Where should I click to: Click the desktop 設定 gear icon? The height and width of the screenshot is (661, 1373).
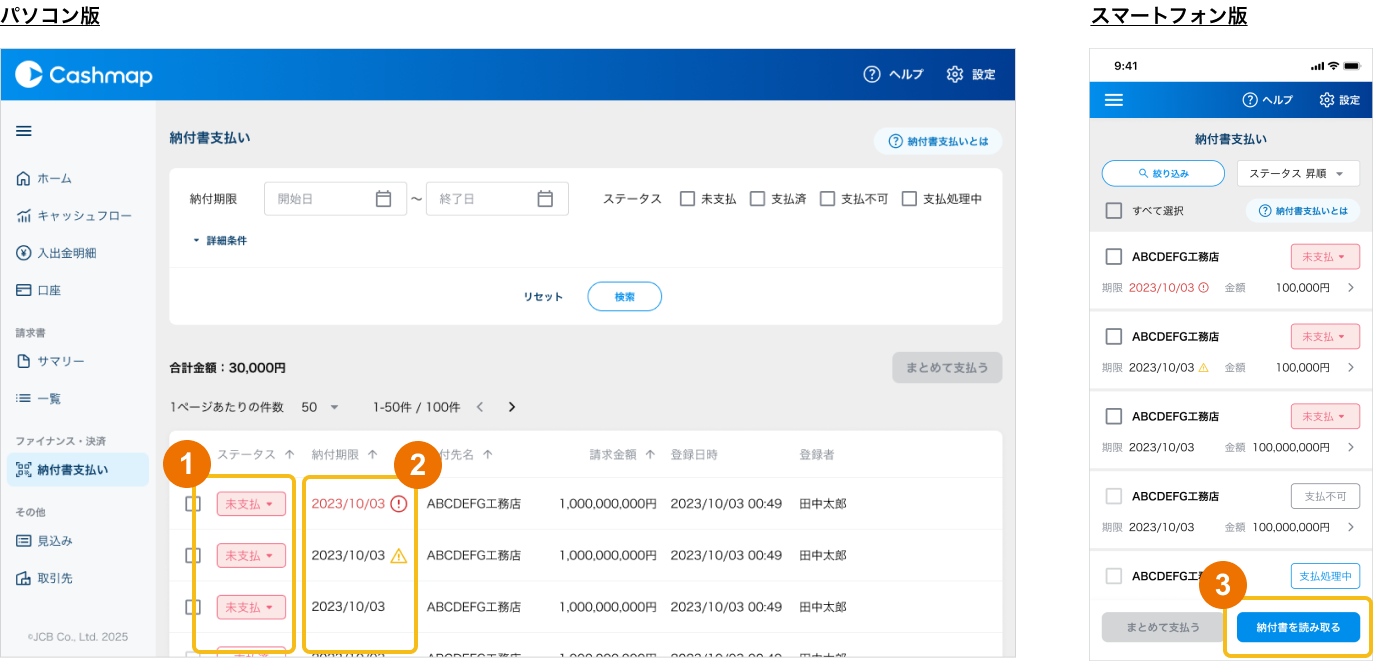(955, 75)
